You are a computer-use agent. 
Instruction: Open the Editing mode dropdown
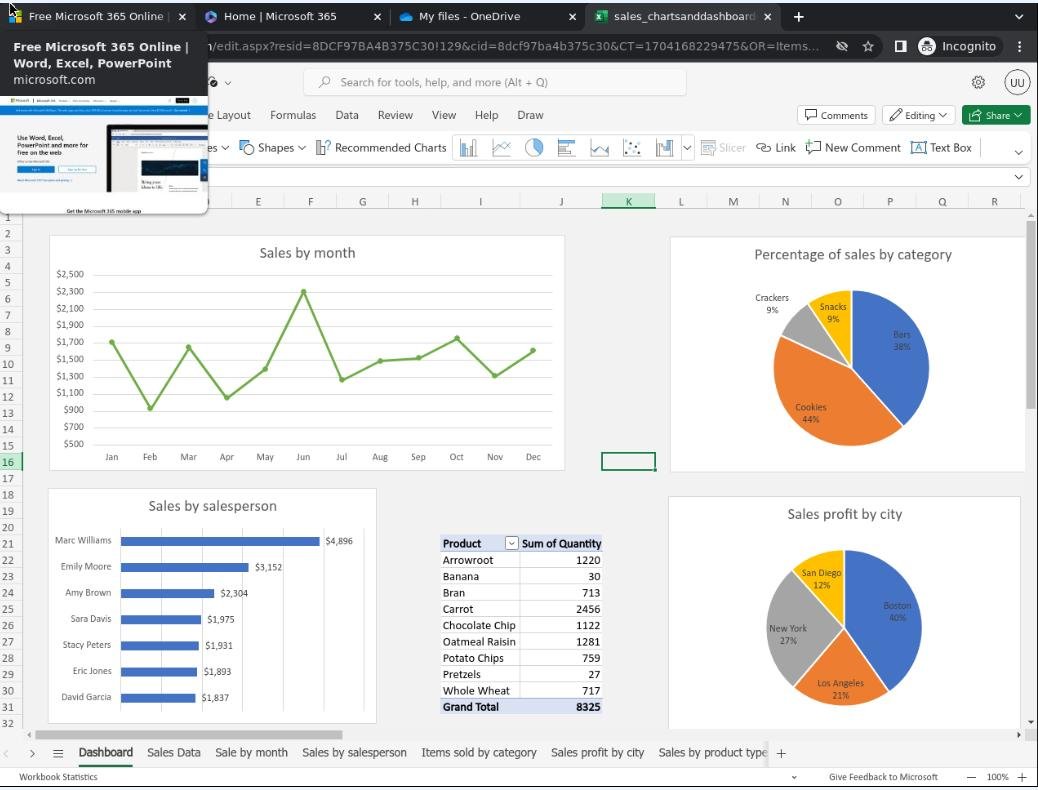click(x=918, y=115)
